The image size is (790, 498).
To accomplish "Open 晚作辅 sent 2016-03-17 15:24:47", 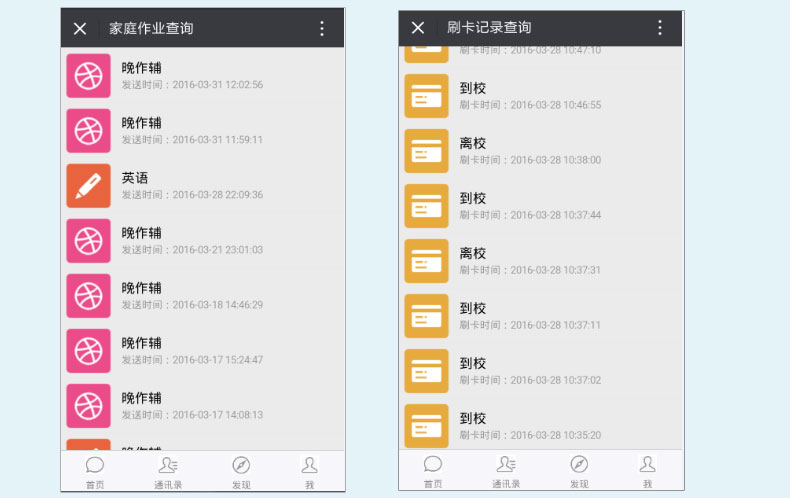I will (x=203, y=351).
